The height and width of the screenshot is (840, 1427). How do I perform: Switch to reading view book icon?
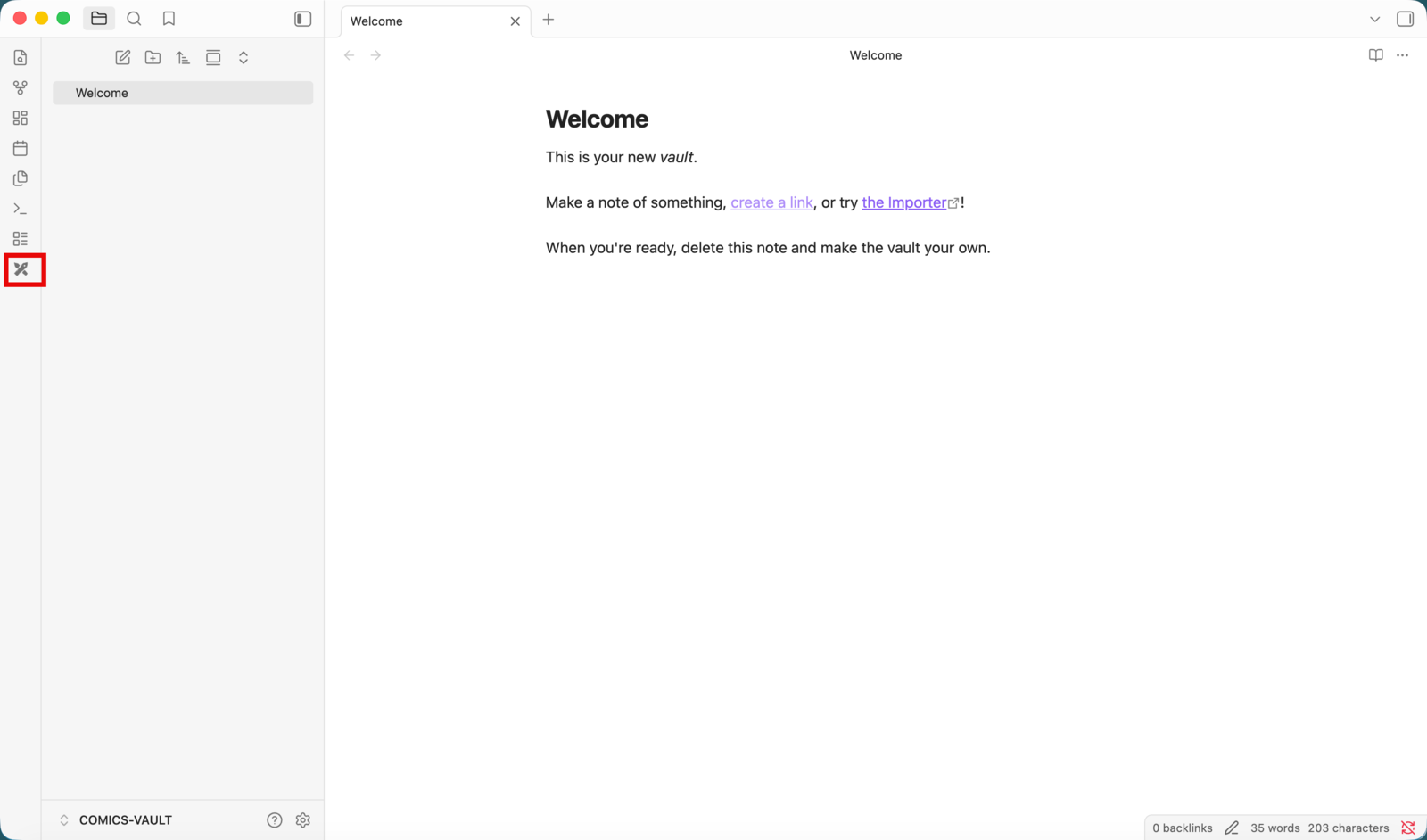coord(1376,55)
